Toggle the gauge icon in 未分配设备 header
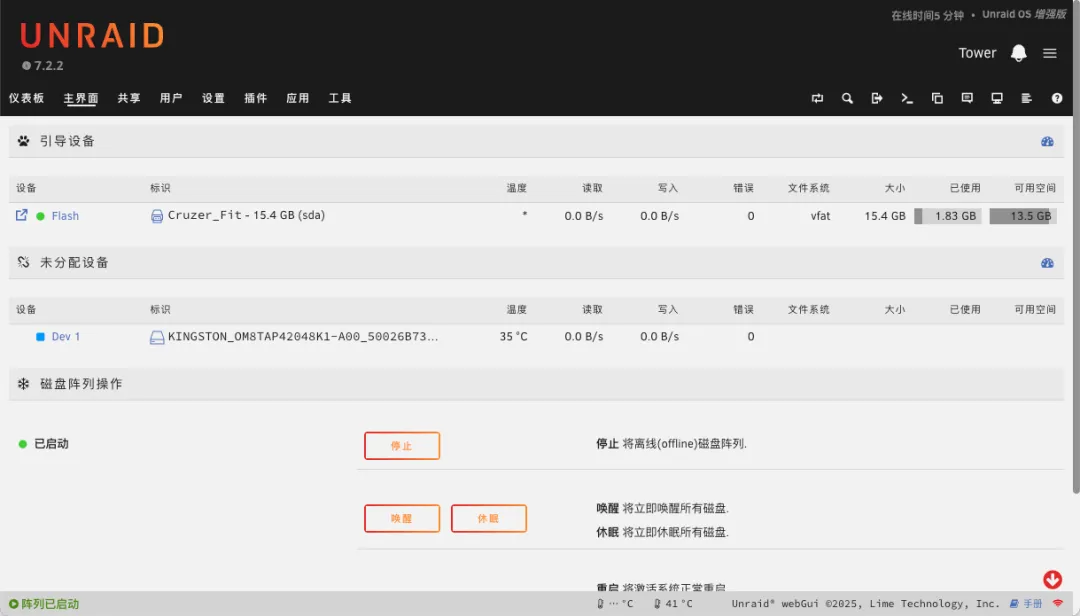This screenshot has width=1080, height=616. pos(1047,263)
